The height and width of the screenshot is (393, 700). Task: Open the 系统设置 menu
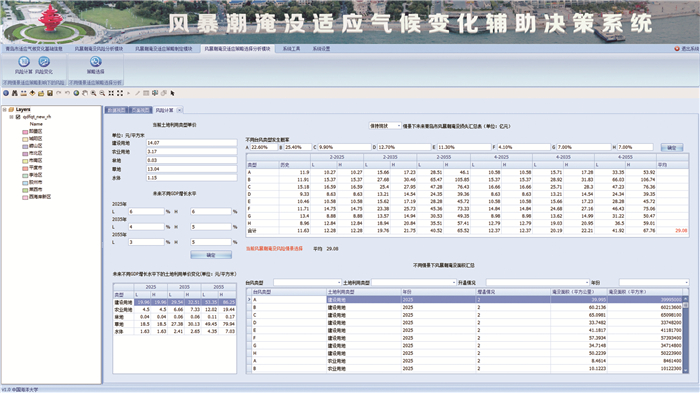pyautogui.click(x=321, y=49)
